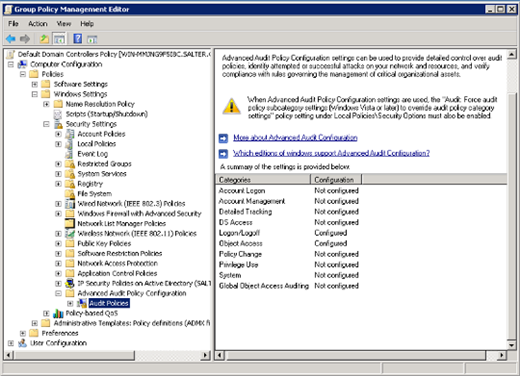This screenshot has width=520, height=376.
Task: Click the IP Security Policies icon
Action: pos(70,283)
